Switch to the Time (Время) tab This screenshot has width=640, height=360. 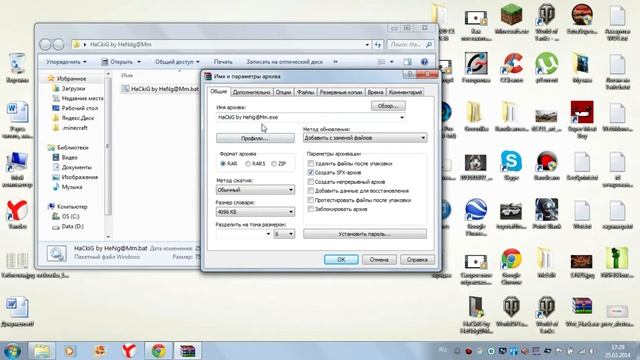(x=375, y=92)
